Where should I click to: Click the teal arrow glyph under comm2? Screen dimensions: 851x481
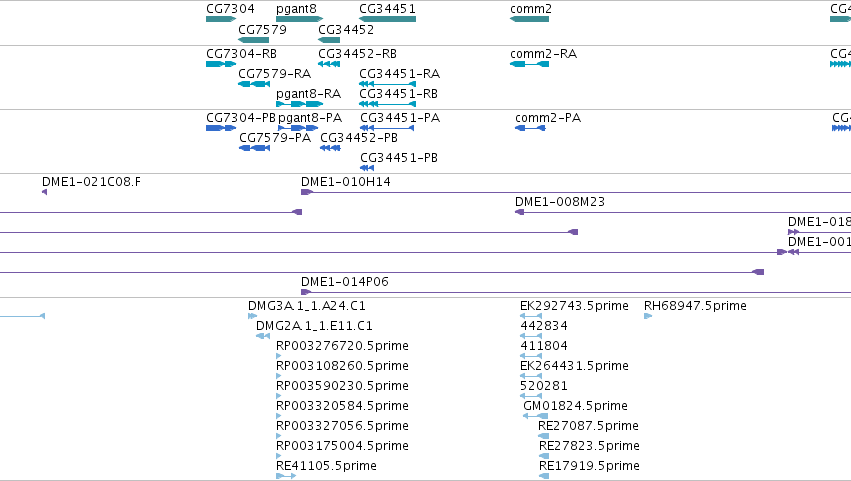pos(530,19)
